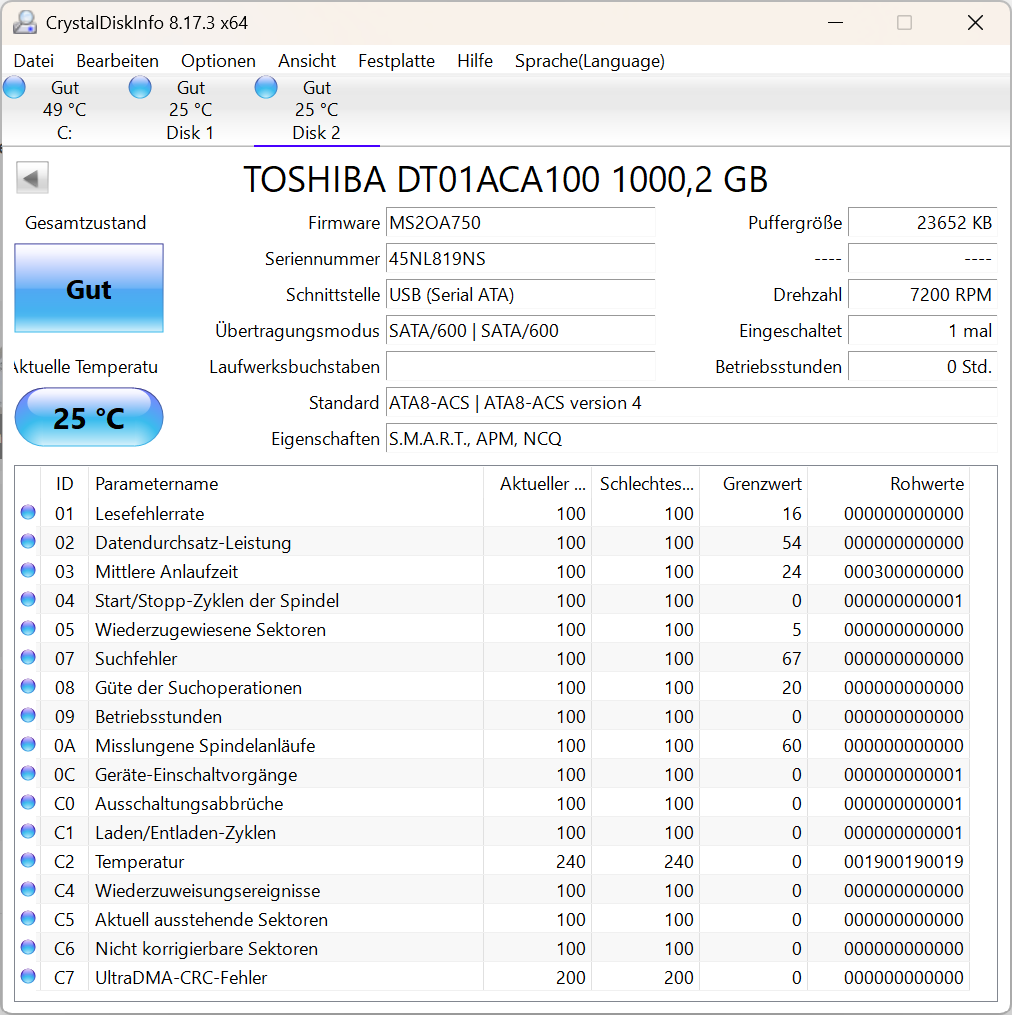Switch to the Disk 1 tab
This screenshot has height=1015, width=1012.
[190, 110]
